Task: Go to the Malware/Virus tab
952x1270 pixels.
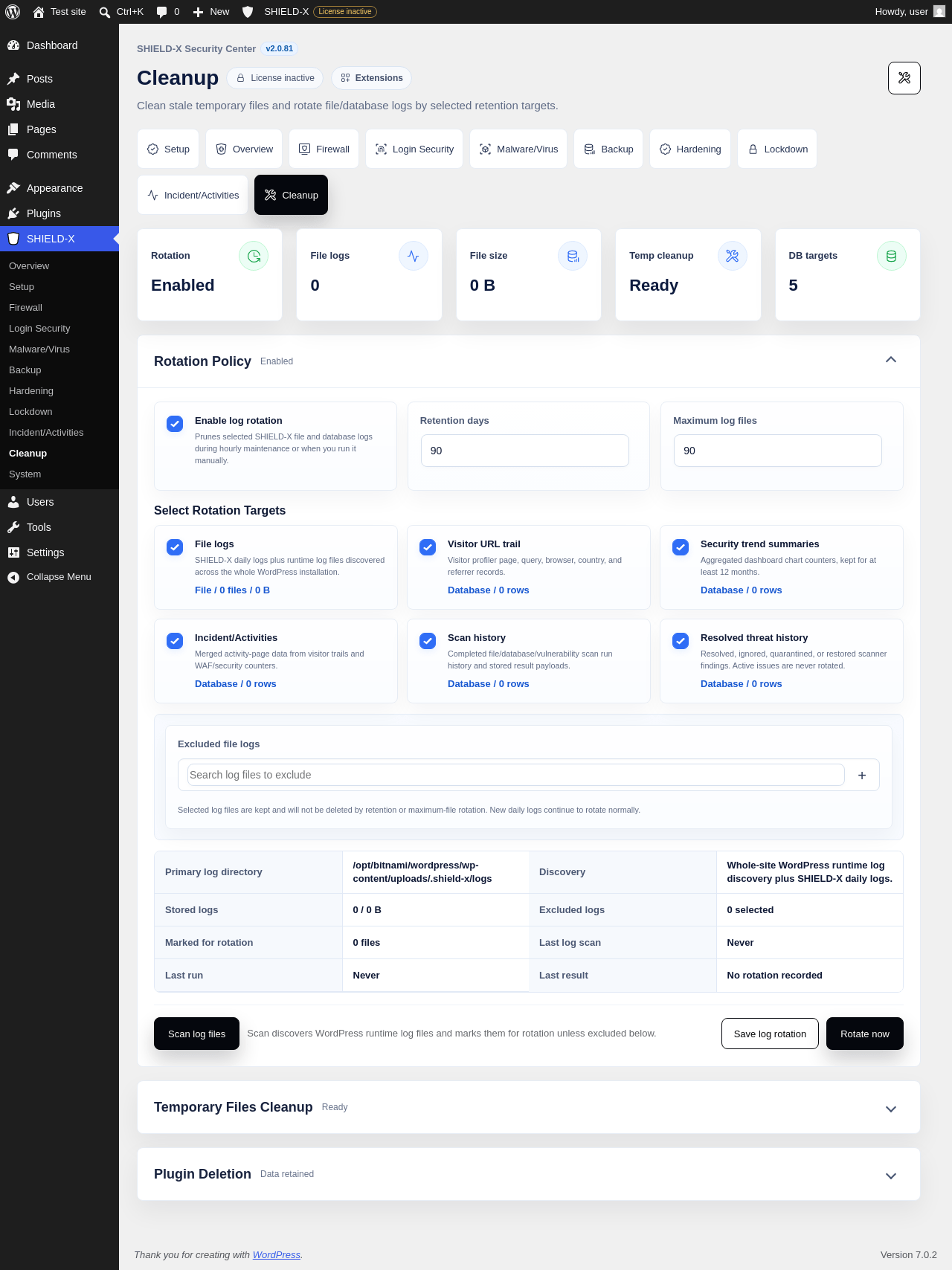Action: tap(518, 149)
